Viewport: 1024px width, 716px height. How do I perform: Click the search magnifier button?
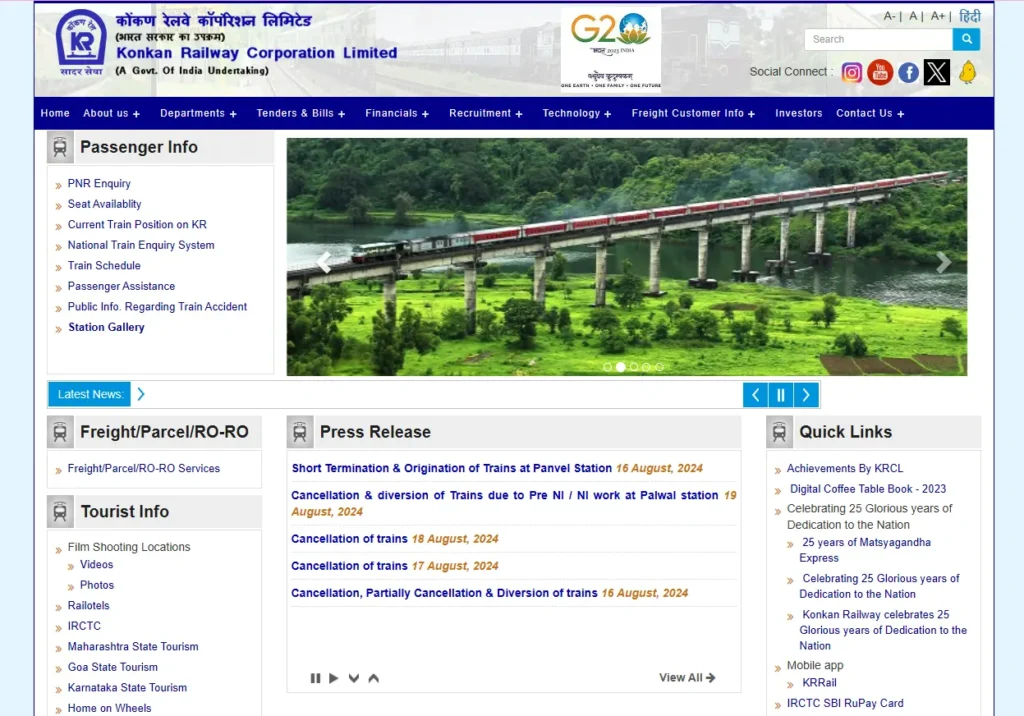coord(966,39)
